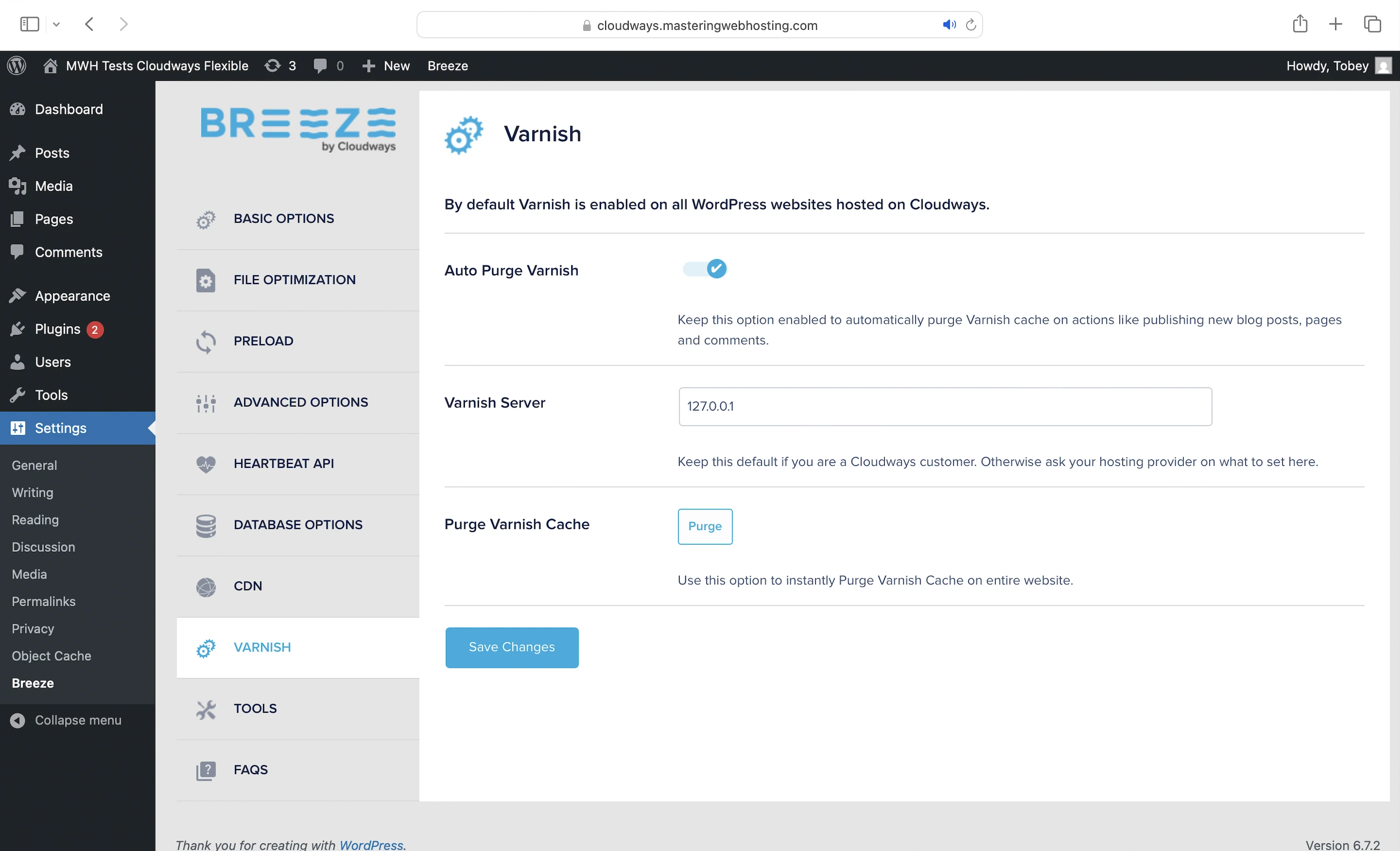The height and width of the screenshot is (851, 1400).
Task: Click the Save Changes button
Action: [511, 647]
